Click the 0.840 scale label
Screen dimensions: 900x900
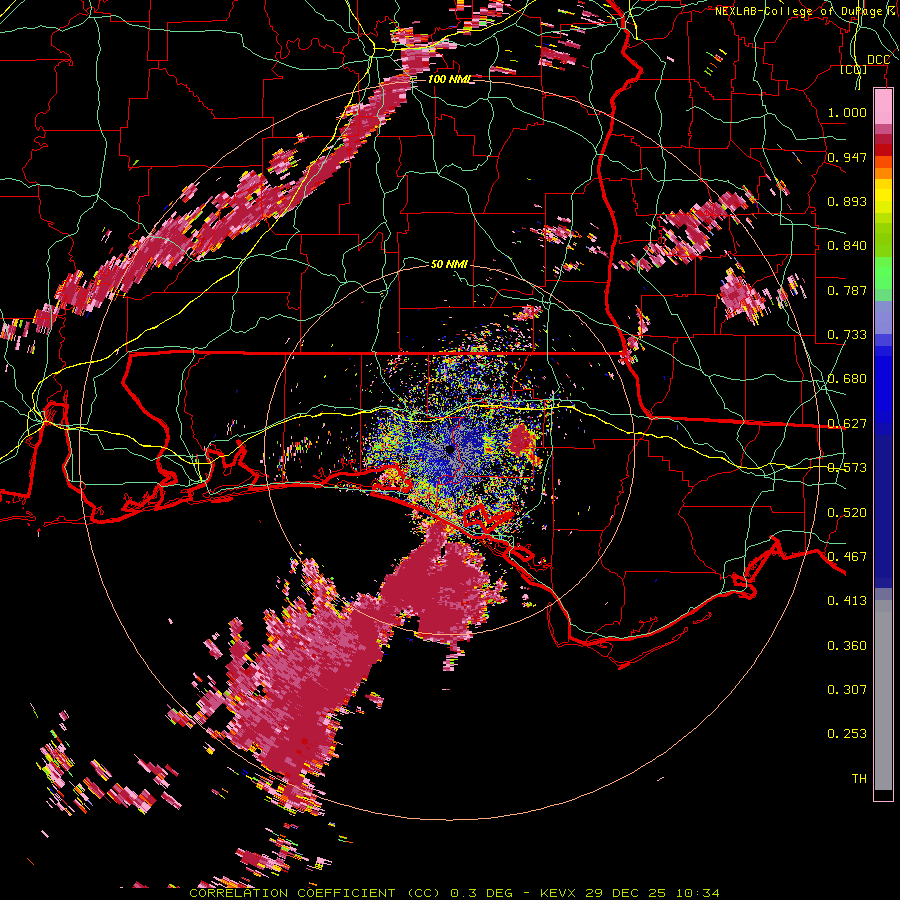coord(847,246)
